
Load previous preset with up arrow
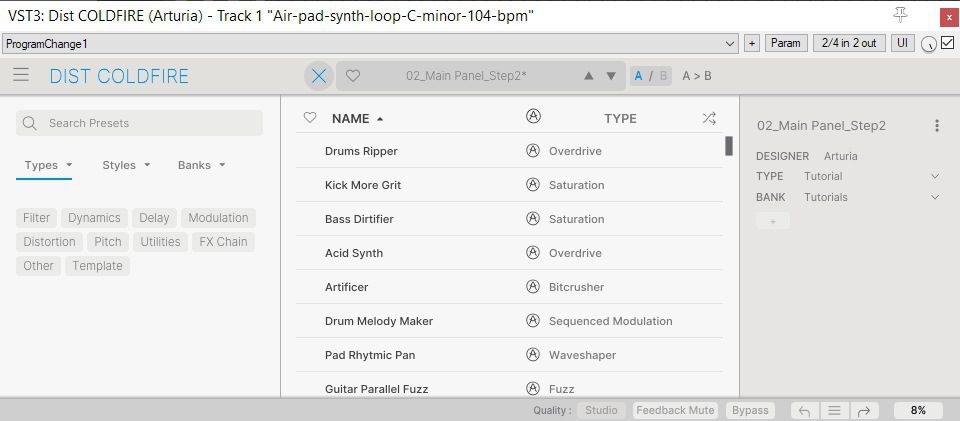coord(588,76)
